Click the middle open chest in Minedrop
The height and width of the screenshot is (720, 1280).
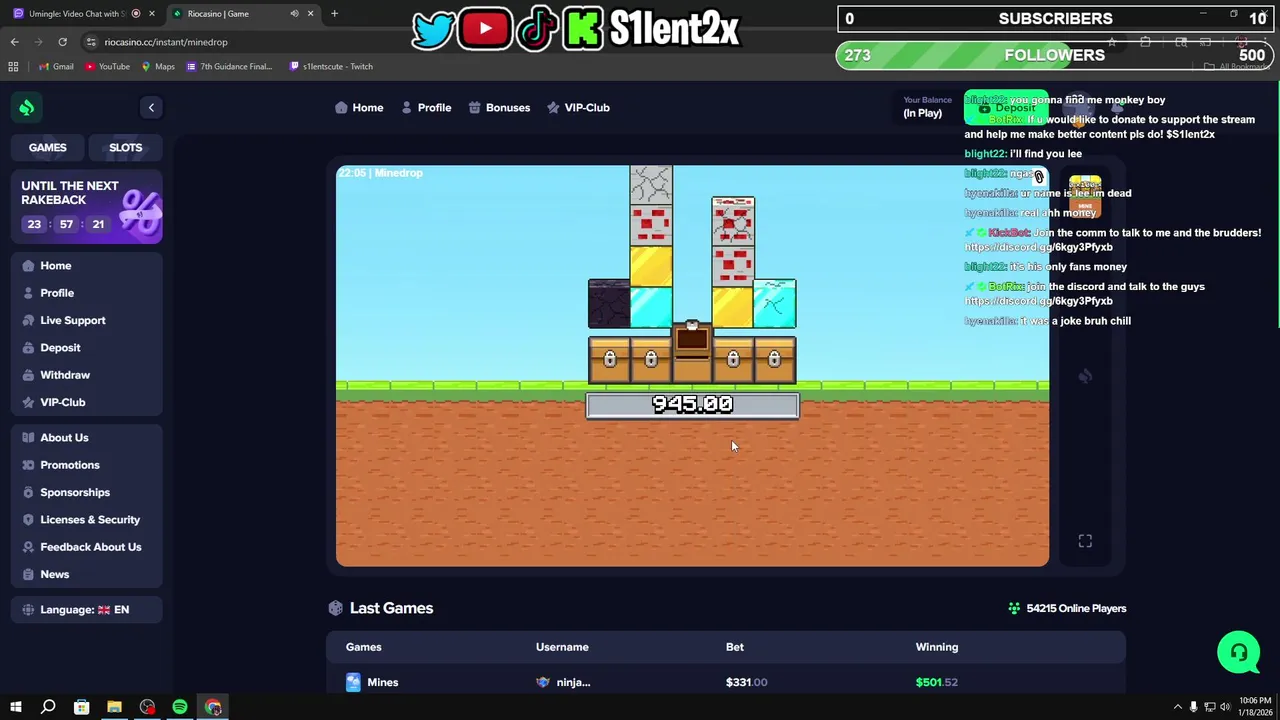692,352
